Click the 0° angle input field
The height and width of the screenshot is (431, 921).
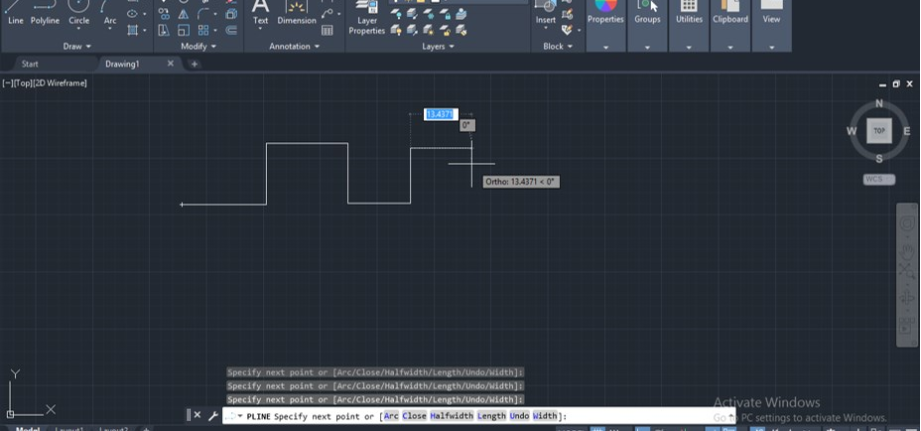coord(467,125)
